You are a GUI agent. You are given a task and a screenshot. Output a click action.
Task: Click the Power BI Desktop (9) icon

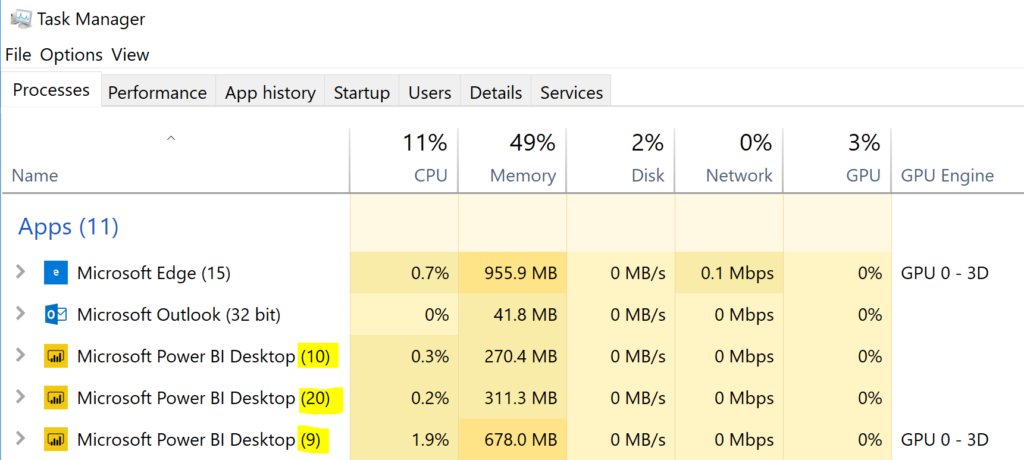click(56, 440)
